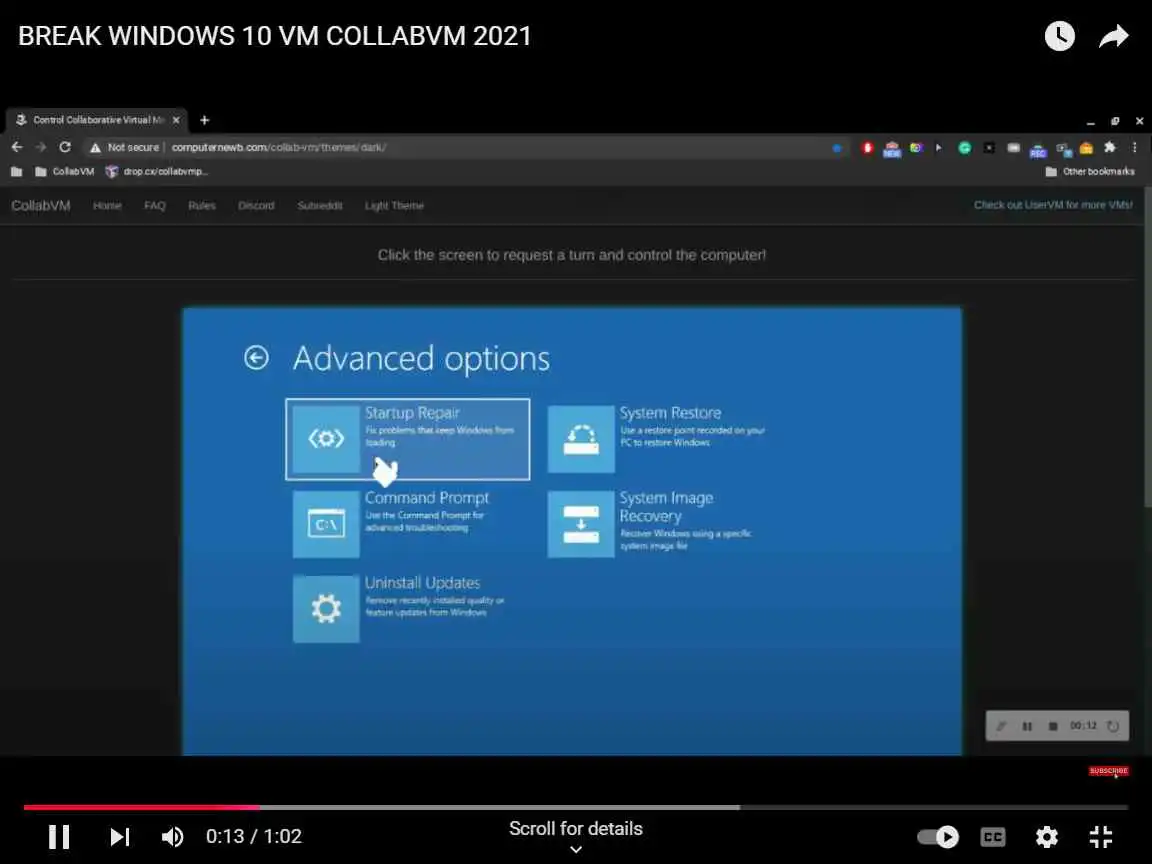Select Startup Repair tile icon
The height and width of the screenshot is (864, 1152).
point(326,439)
